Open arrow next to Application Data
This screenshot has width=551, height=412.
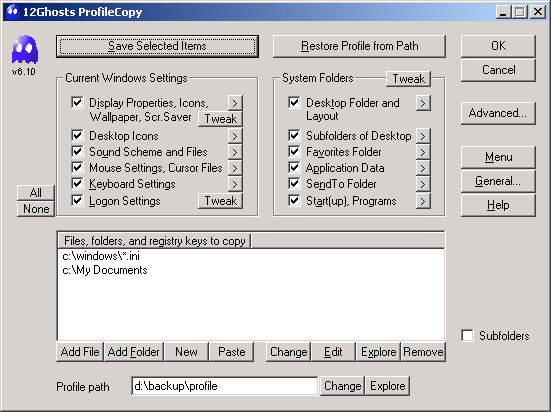coord(423,168)
